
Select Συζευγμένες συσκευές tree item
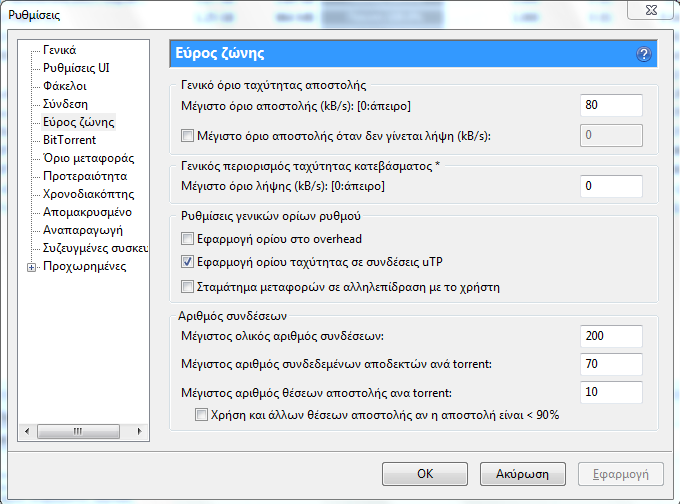pyautogui.click(x=95, y=248)
